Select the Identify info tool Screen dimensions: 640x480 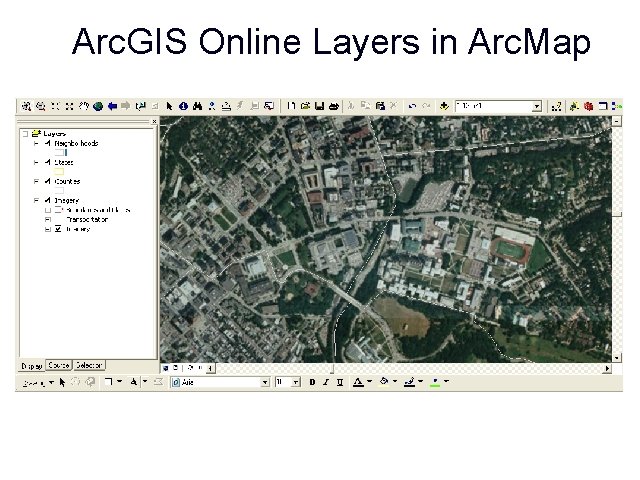pyautogui.click(x=183, y=107)
